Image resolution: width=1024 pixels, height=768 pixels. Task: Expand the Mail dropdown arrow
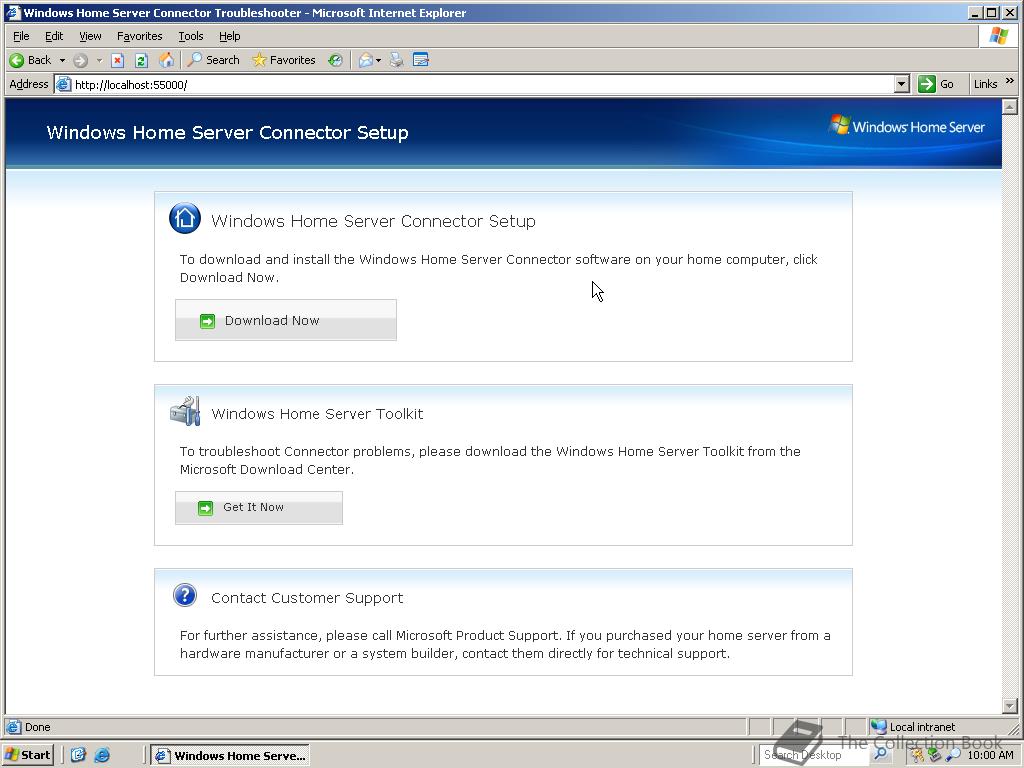(x=378, y=60)
